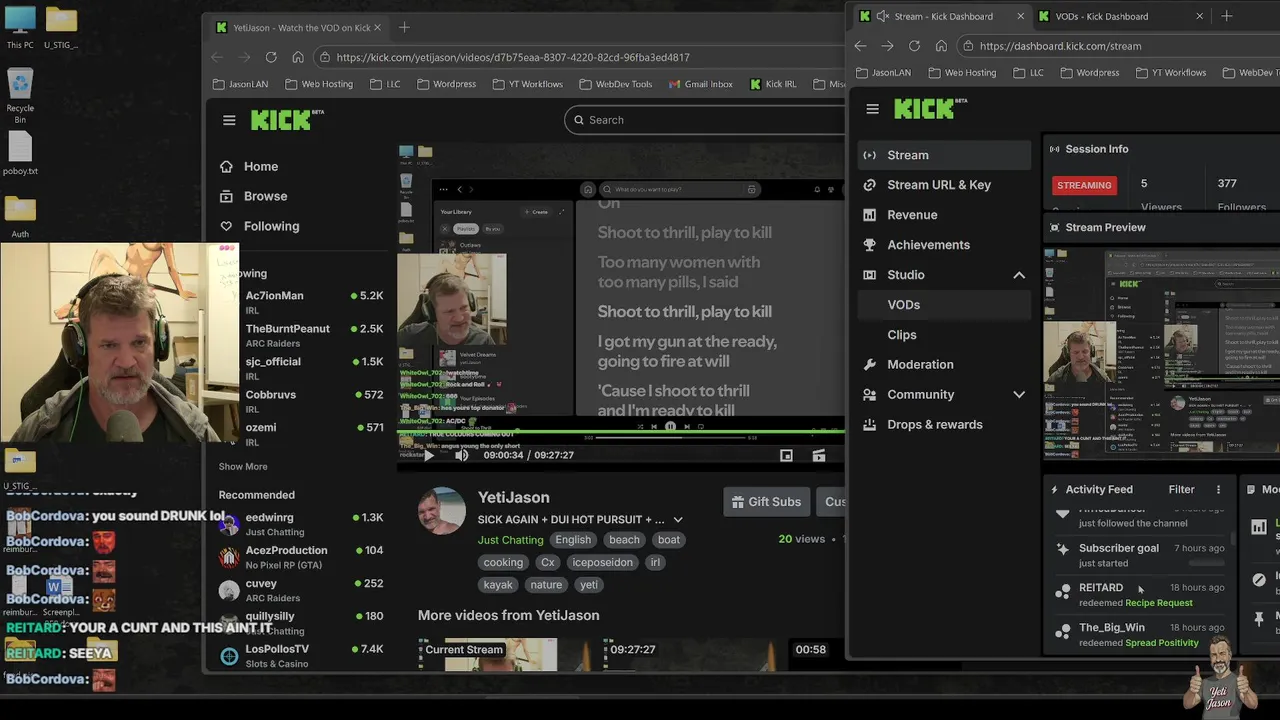Image resolution: width=1280 pixels, height=720 pixels.
Task: Open the Auth folder on the desktop
Action: tap(20, 216)
